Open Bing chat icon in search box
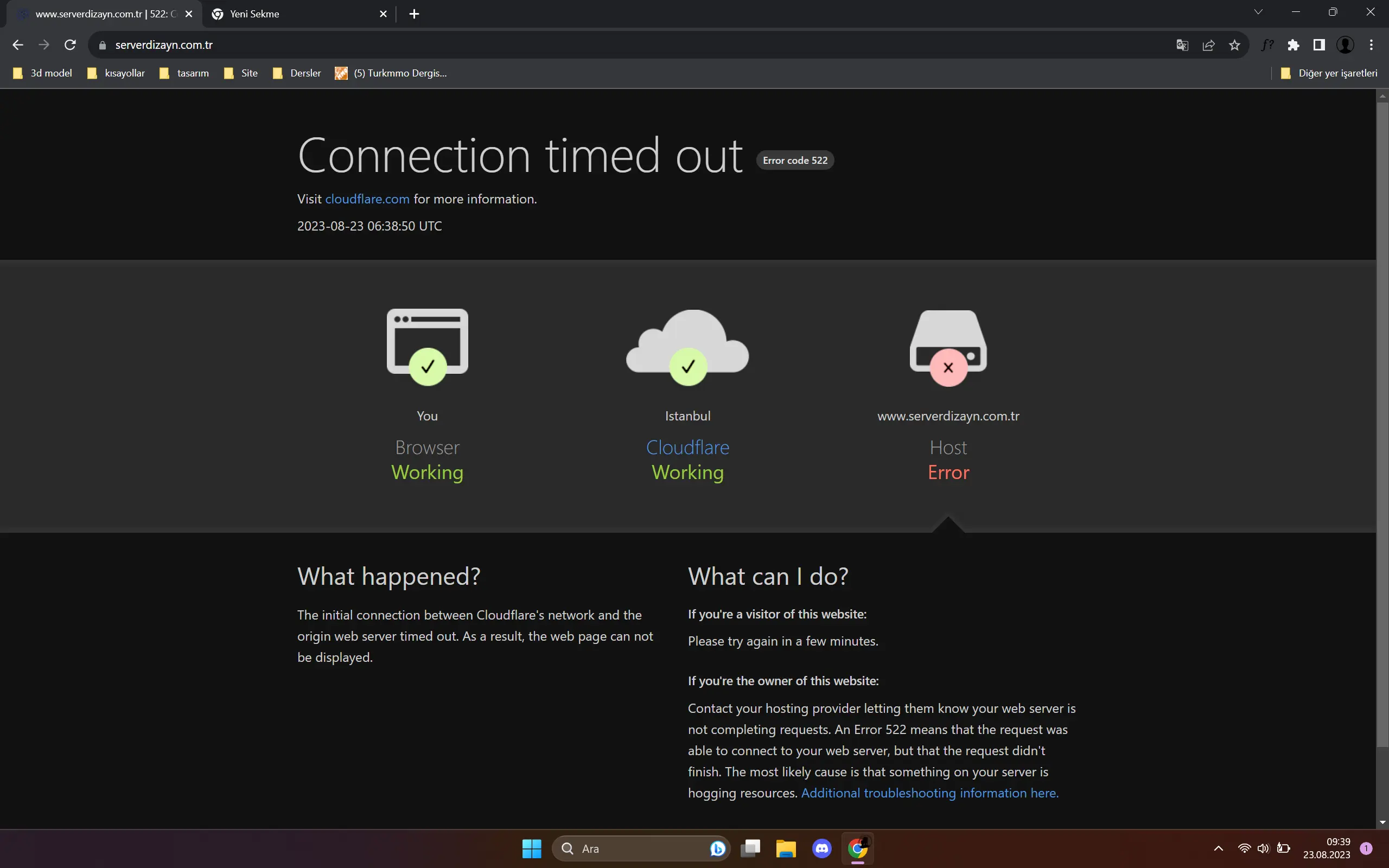Image resolution: width=1389 pixels, height=868 pixels. (717, 848)
